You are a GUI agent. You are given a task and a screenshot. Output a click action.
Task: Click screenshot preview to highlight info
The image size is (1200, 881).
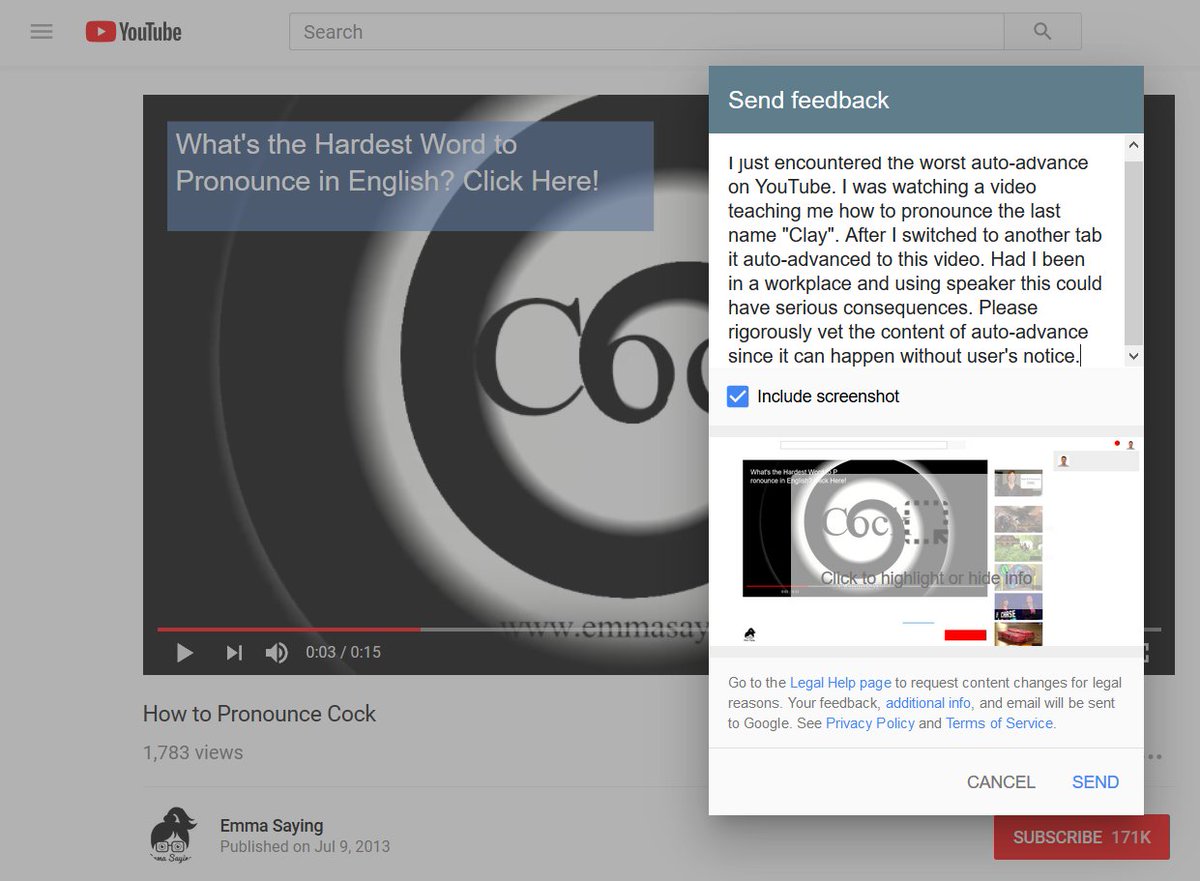925,542
